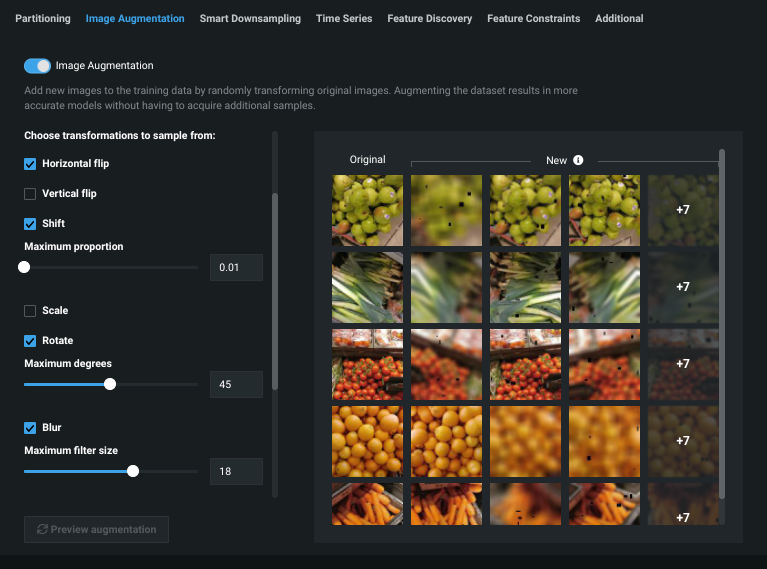Click the Maximum degrees slider handle
The image size is (767, 569).
pyautogui.click(x=110, y=384)
